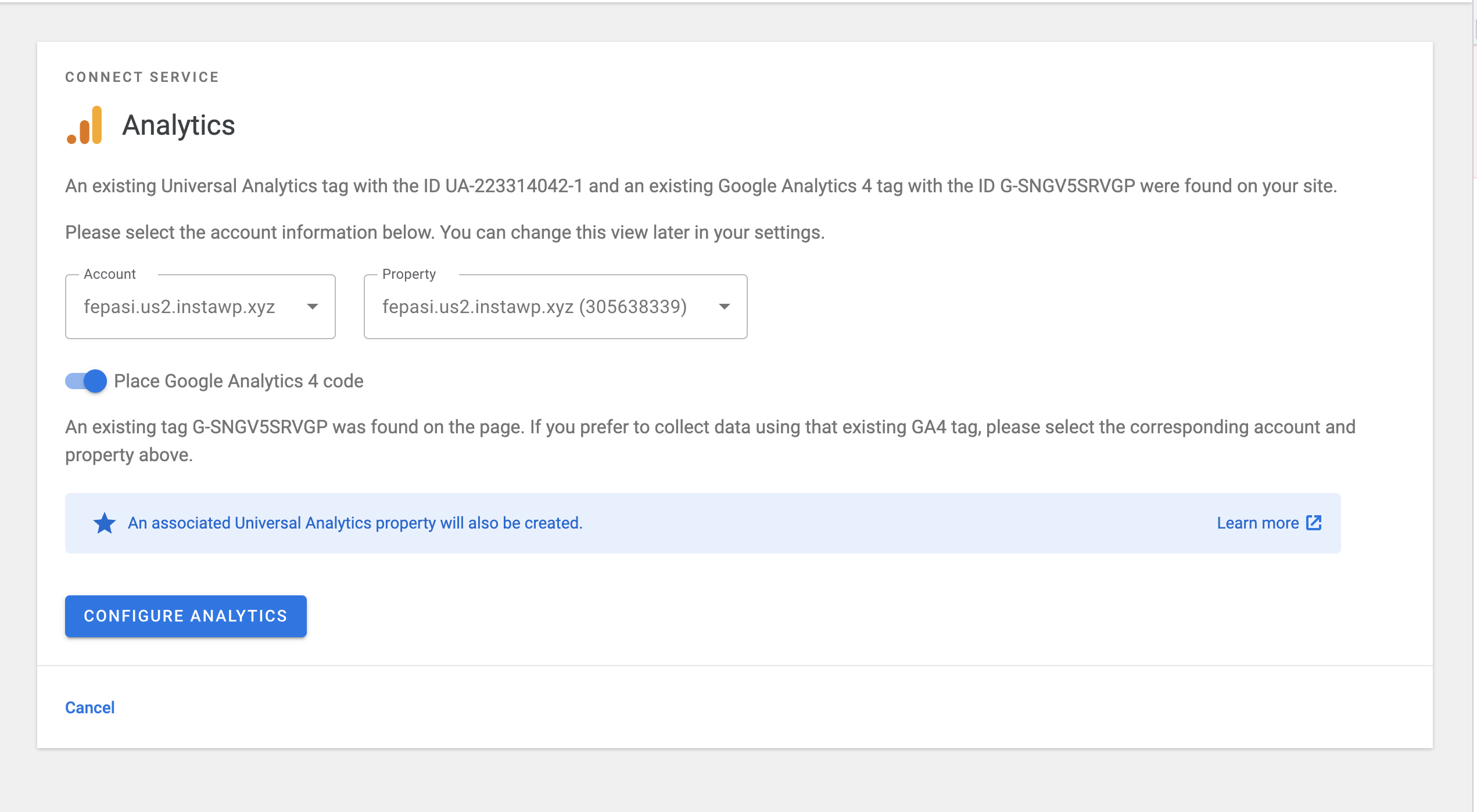Viewport: 1477px width, 812px height.
Task: Click the Analytics bar chart logo
Action: (x=85, y=125)
